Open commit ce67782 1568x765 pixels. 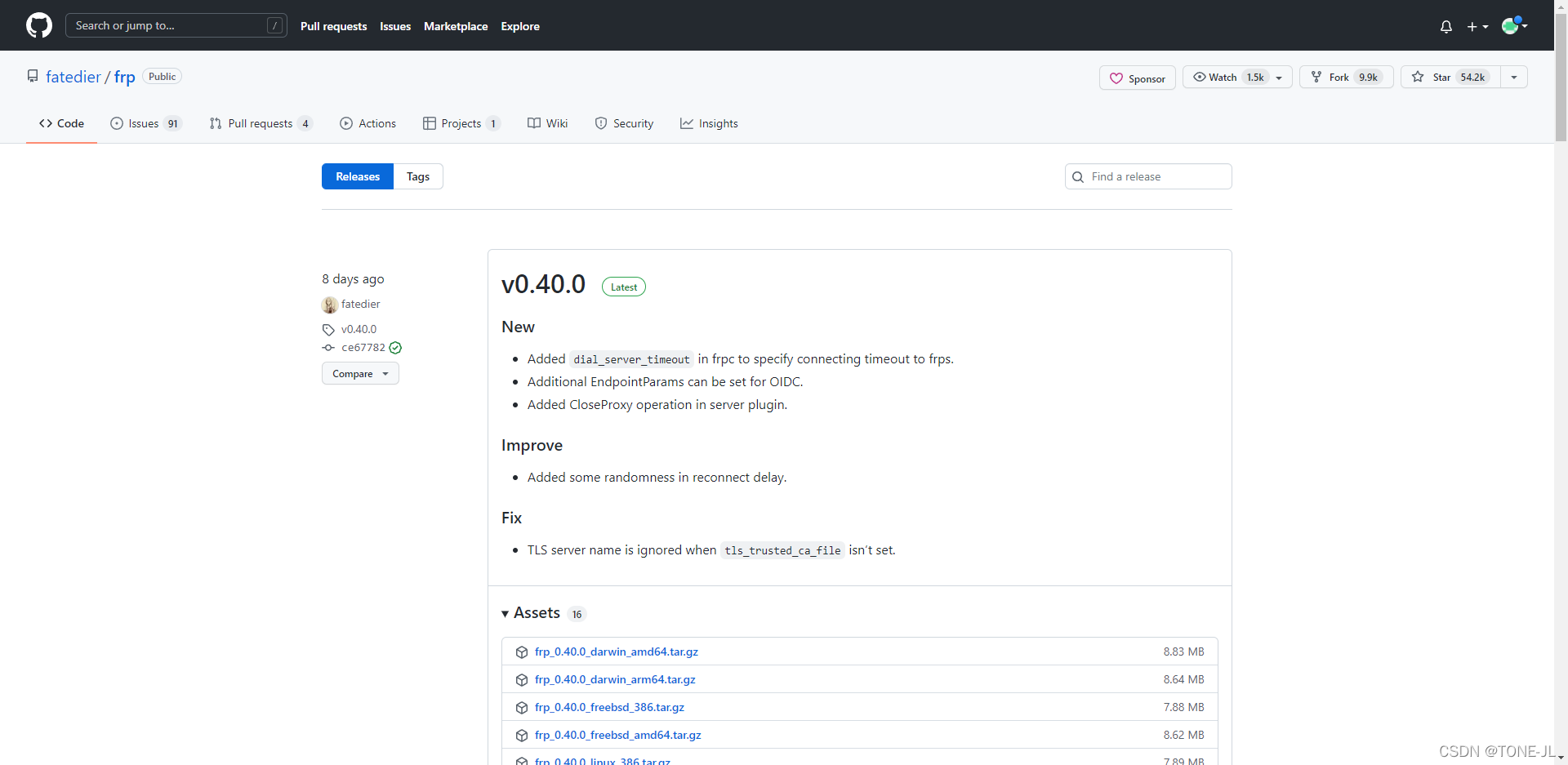click(x=363, y=347)
